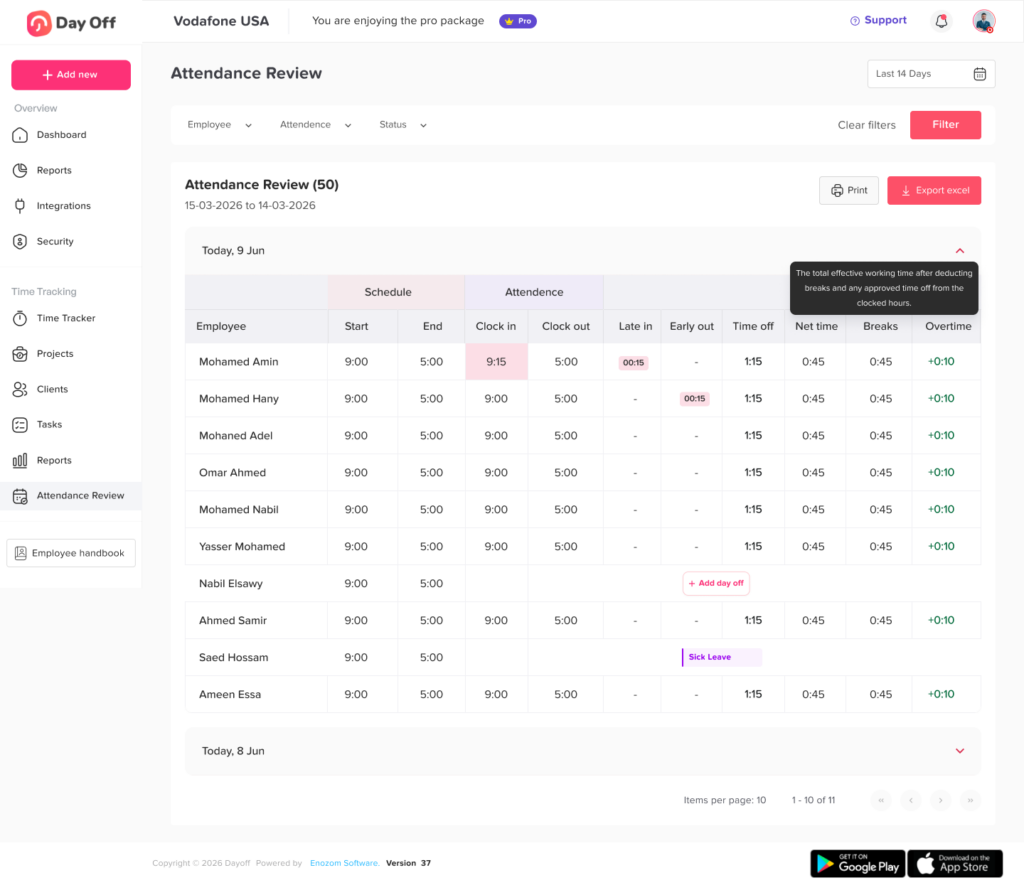Open the Enozom Software link
Image resolution: width=1024 pixels, height=885 pixels.
tap(344, 863)
